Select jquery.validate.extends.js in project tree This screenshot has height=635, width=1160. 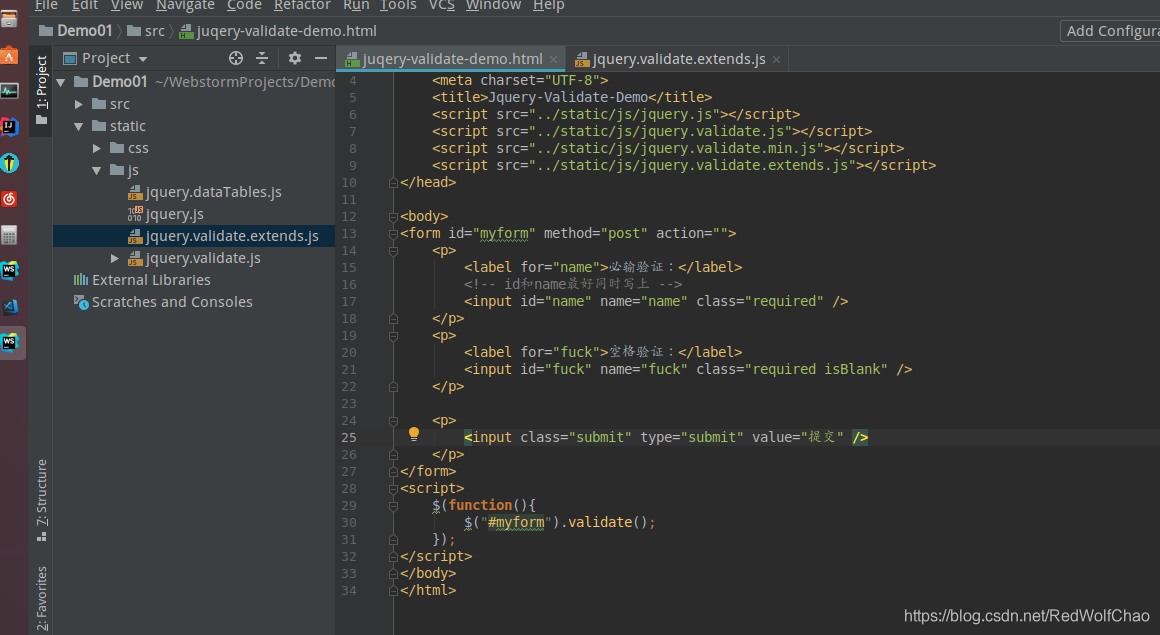click(232, 236)
